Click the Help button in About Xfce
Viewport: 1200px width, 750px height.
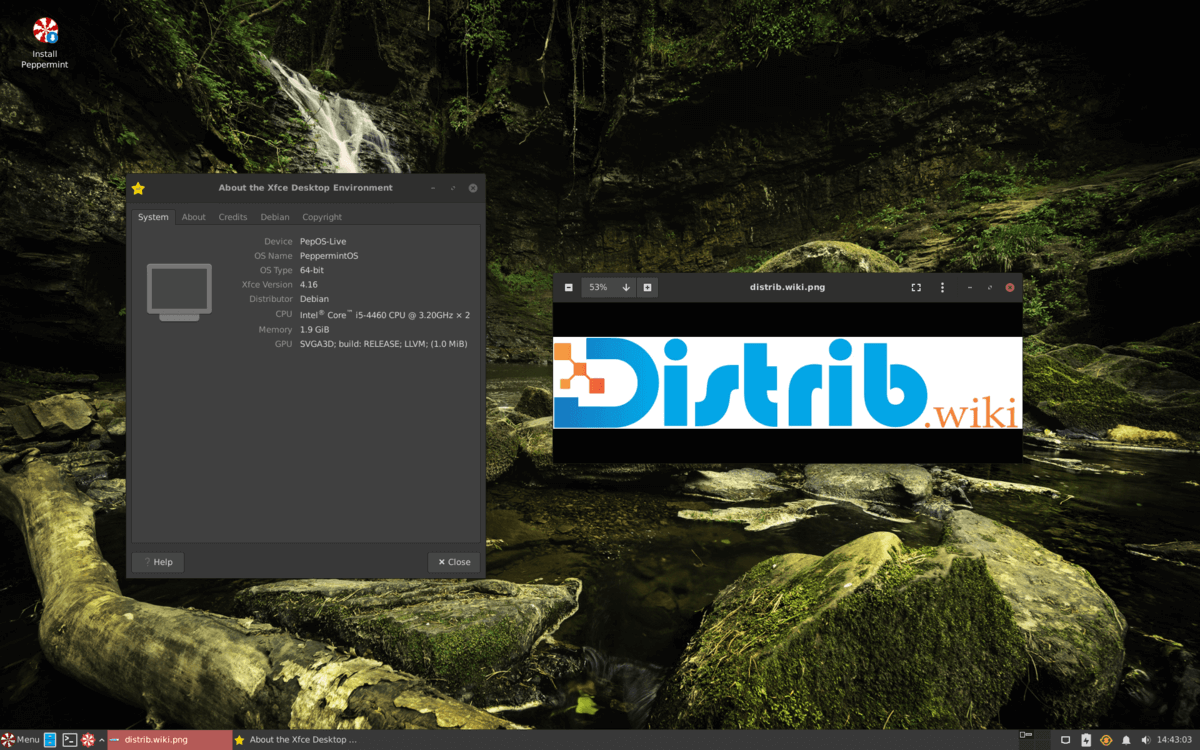coord(158,562)
